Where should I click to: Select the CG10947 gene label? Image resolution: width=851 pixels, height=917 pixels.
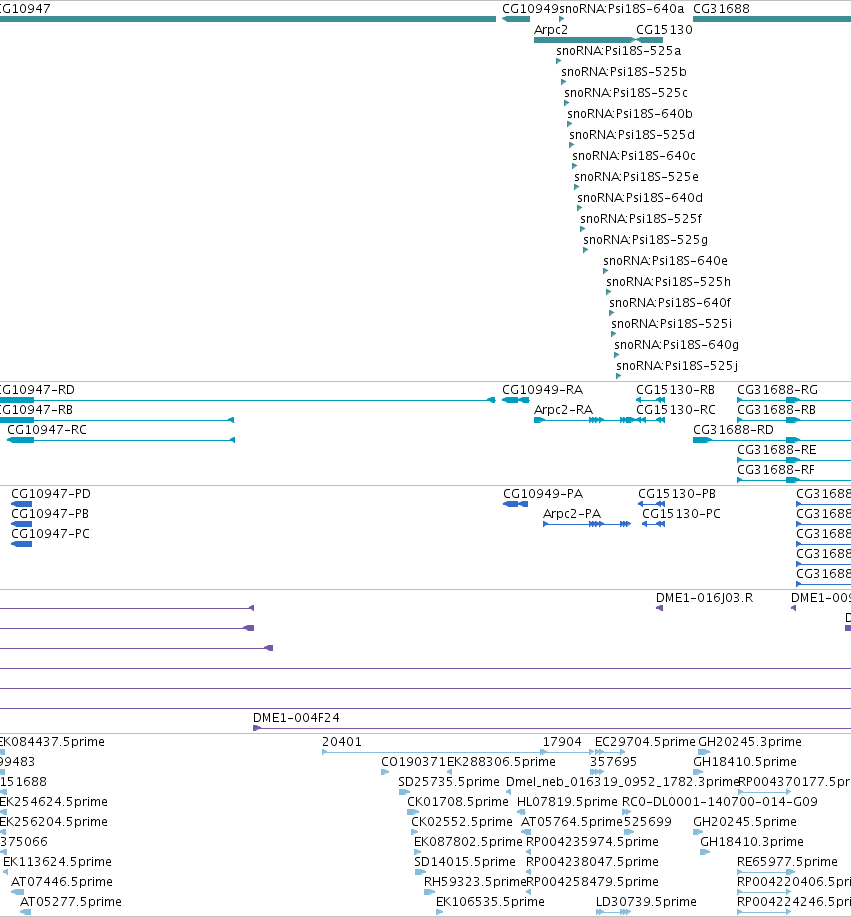(x=25, y=9)
